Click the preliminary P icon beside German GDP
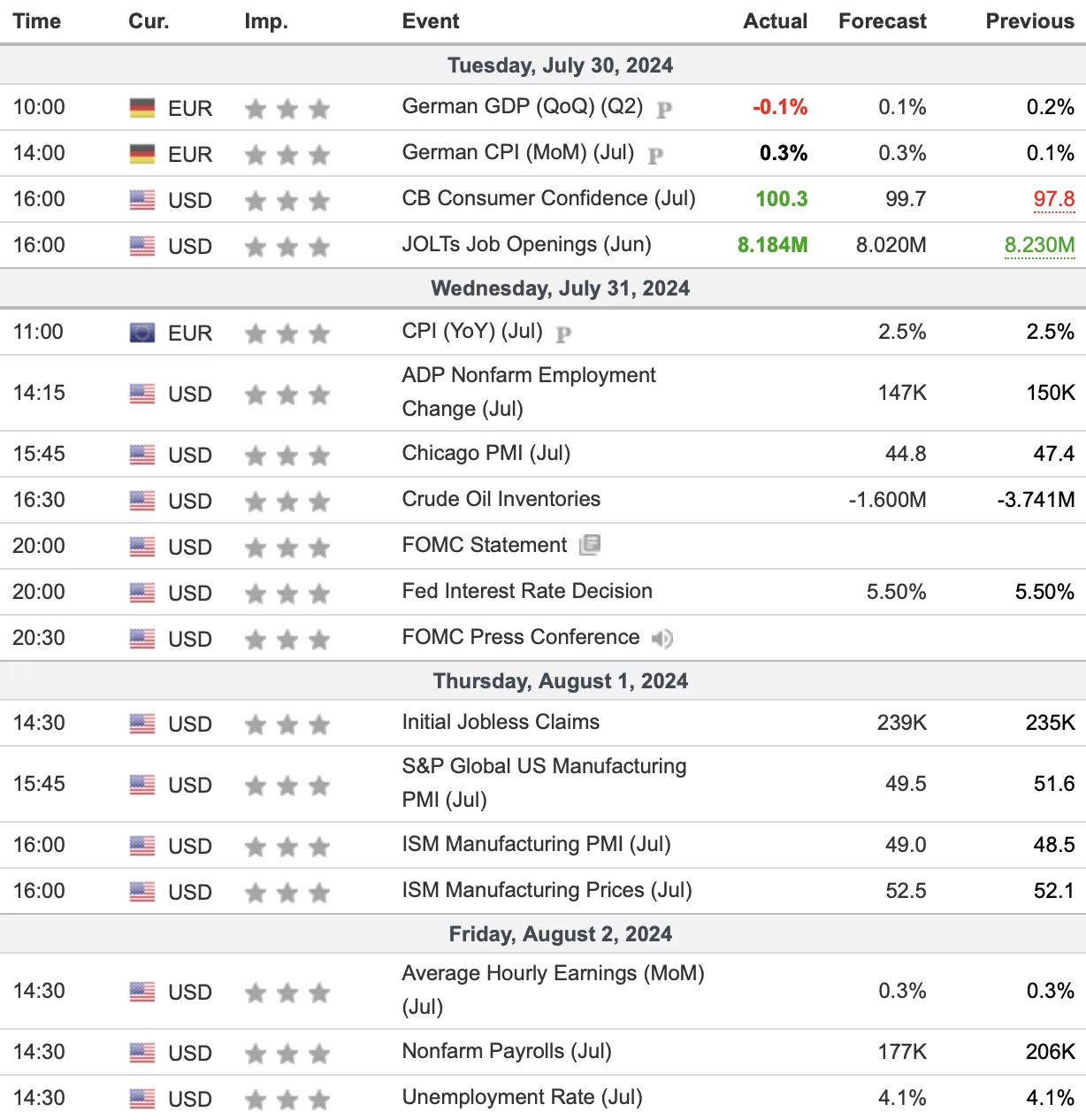 [664, 109]
